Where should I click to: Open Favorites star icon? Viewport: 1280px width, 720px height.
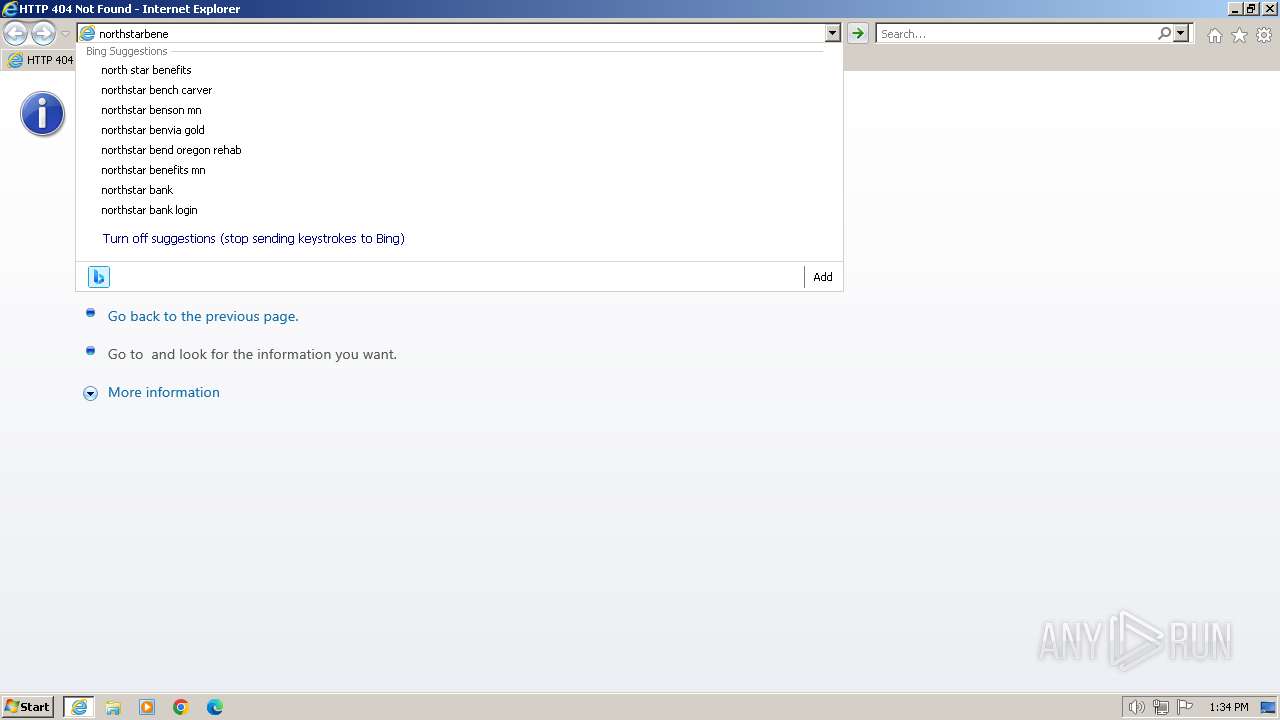click(1239, 35)
